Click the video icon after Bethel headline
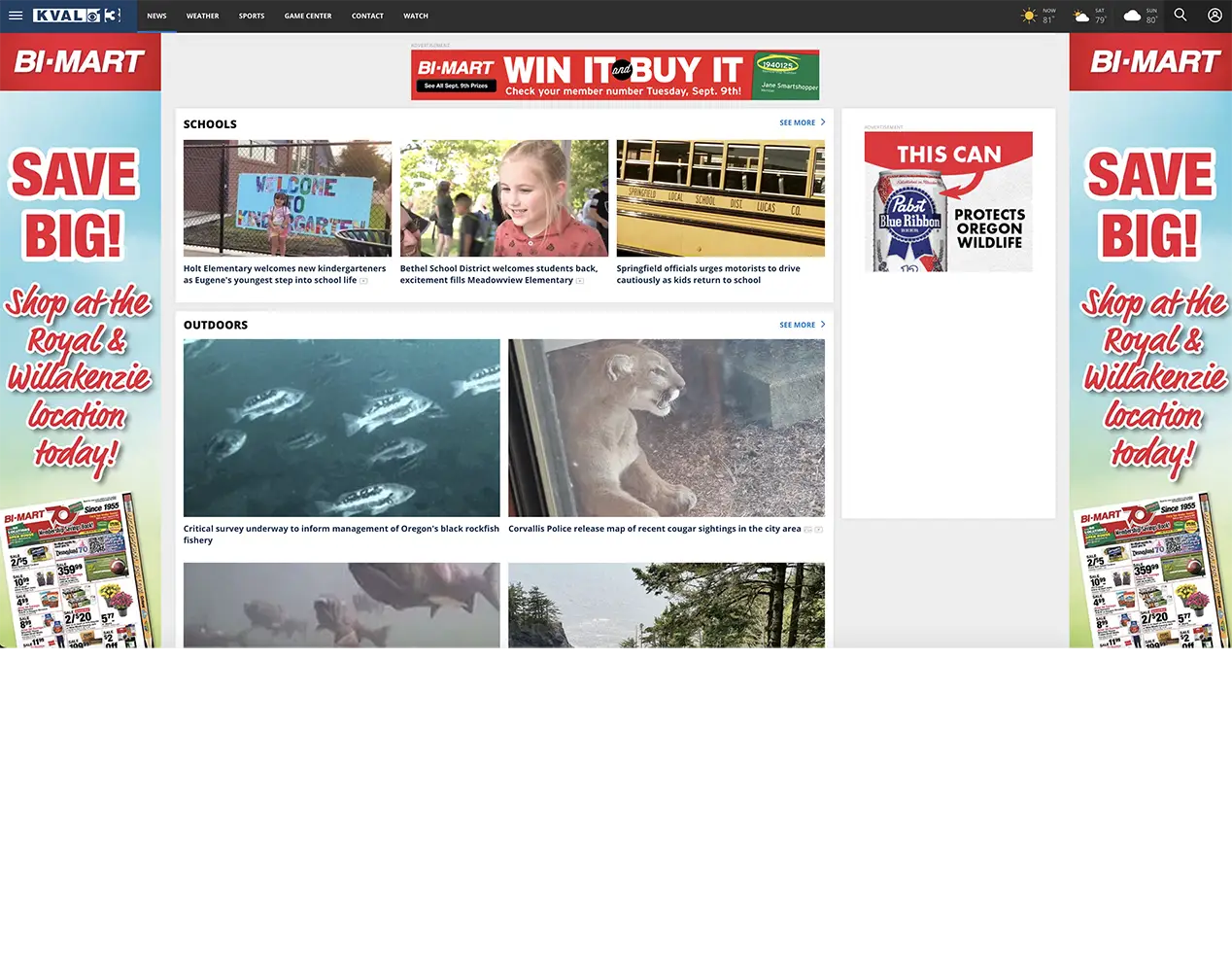The width and height of the screenshot is (1232, 972). click(580, 281)
